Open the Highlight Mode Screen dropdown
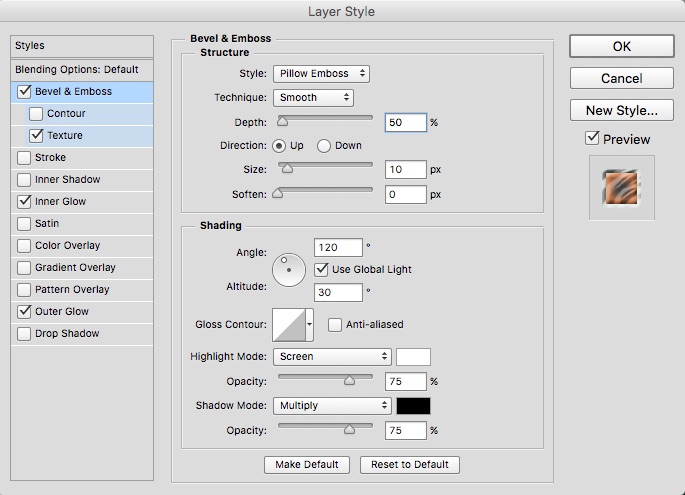The height and width of the screenshot is (495, 685). click(331, 357)
